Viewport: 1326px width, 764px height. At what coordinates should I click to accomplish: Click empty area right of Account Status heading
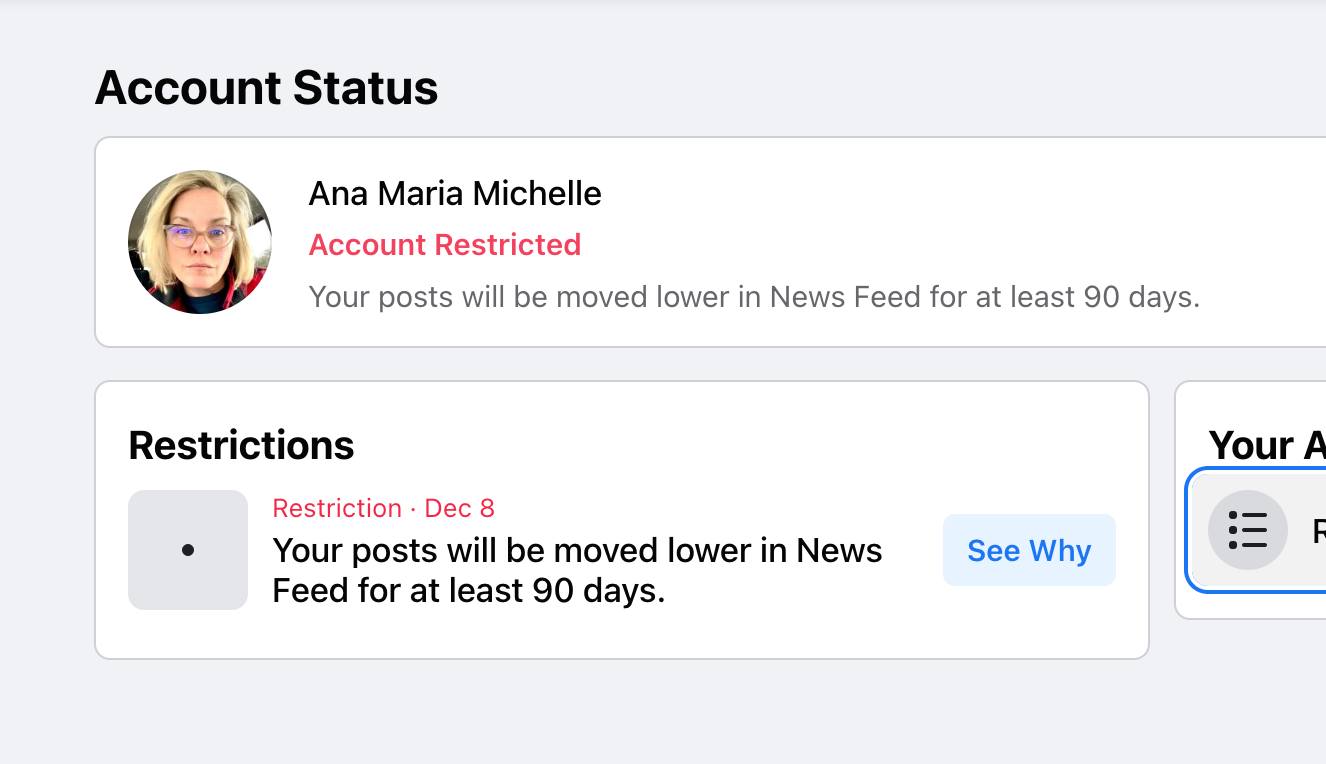click(x=850, y=88)
